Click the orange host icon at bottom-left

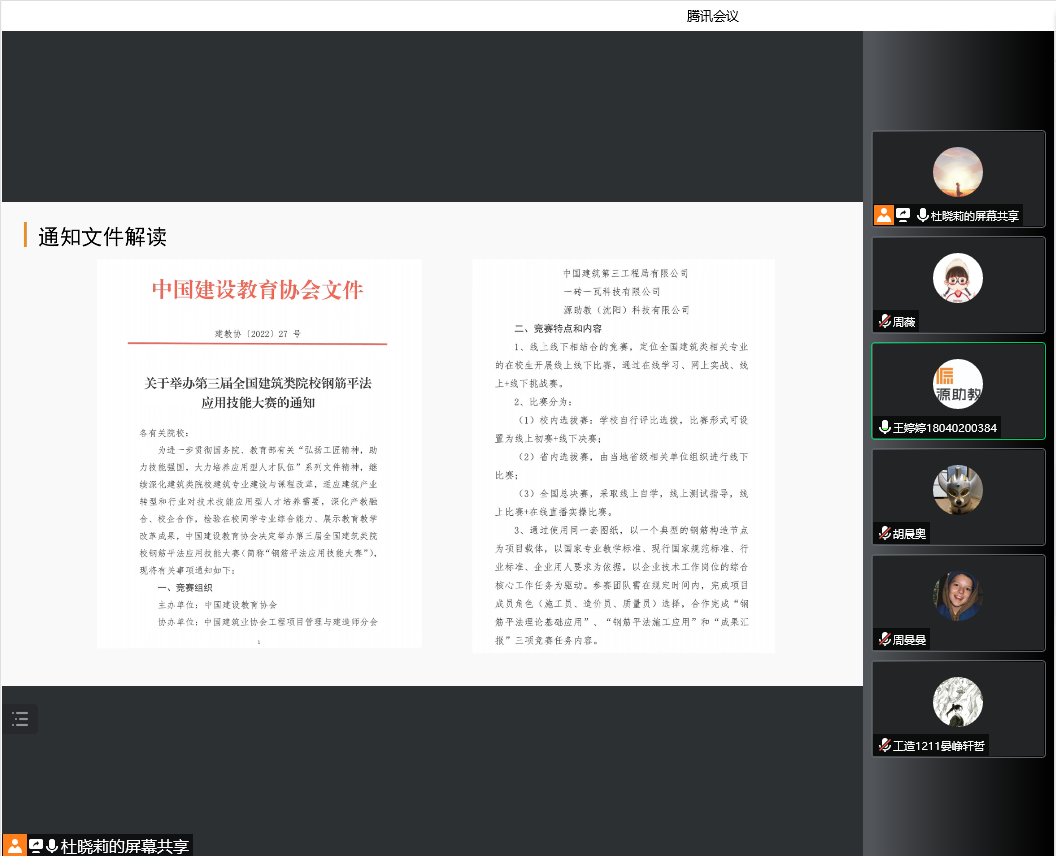coord(14,846)
